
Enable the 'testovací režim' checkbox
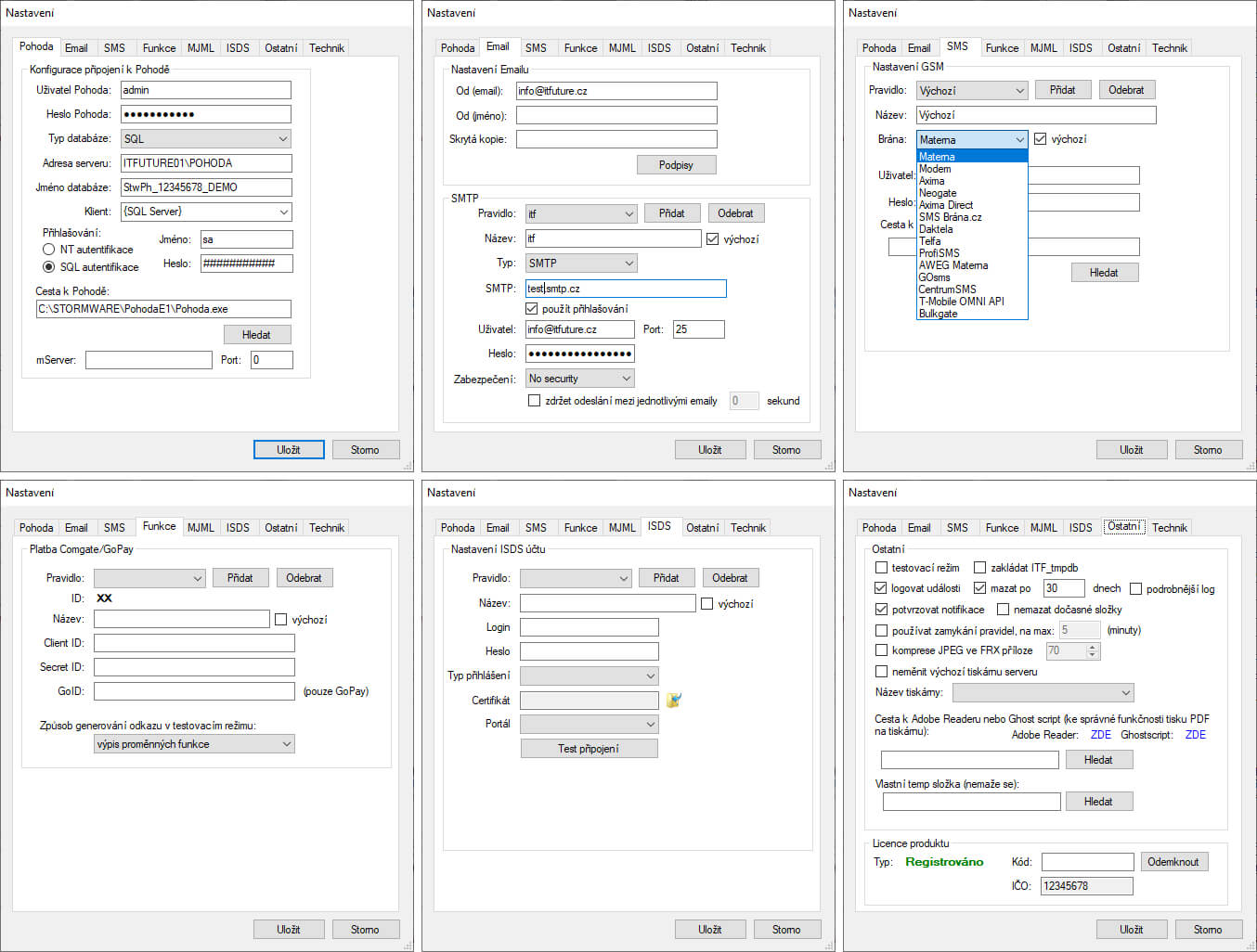point(881,567)
